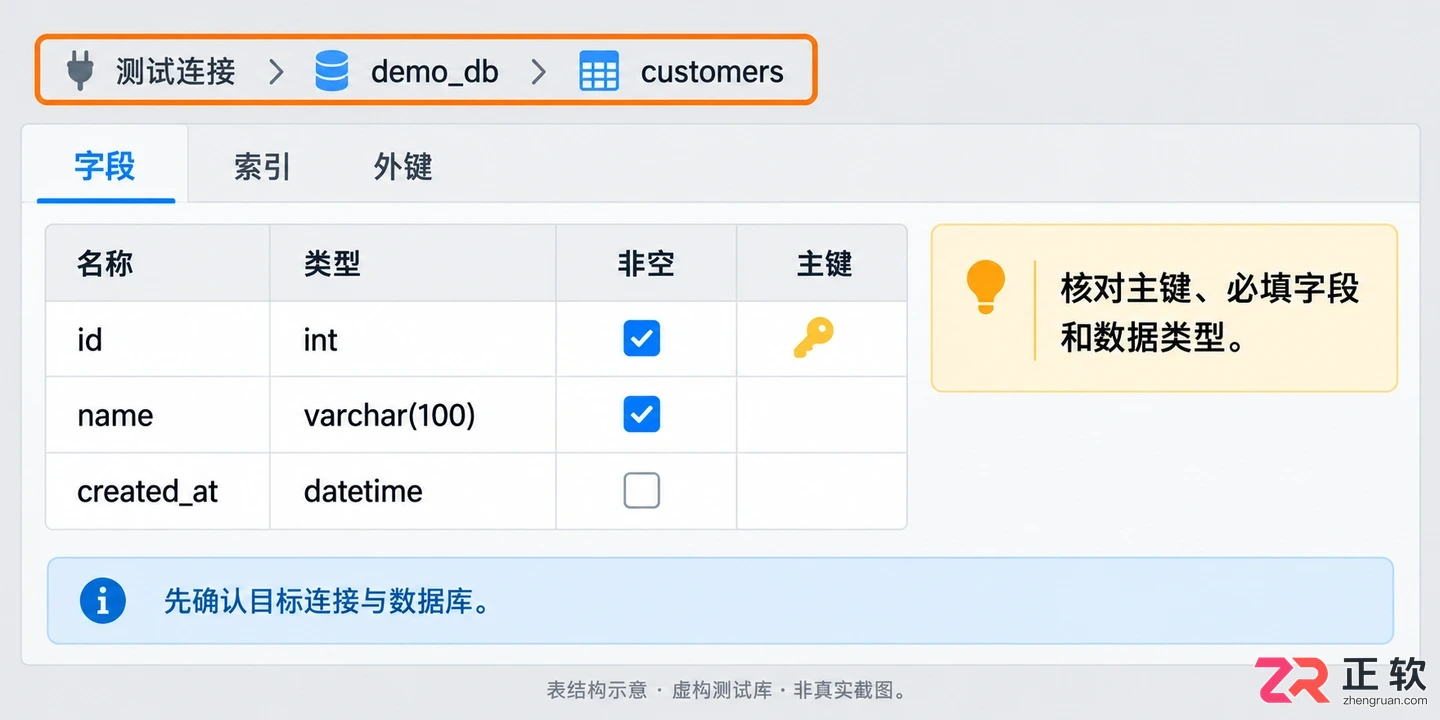The width and height of the screenshot is (1440, 720).
Task: Click the lightbulb tip icon
Action: [985, 287]
